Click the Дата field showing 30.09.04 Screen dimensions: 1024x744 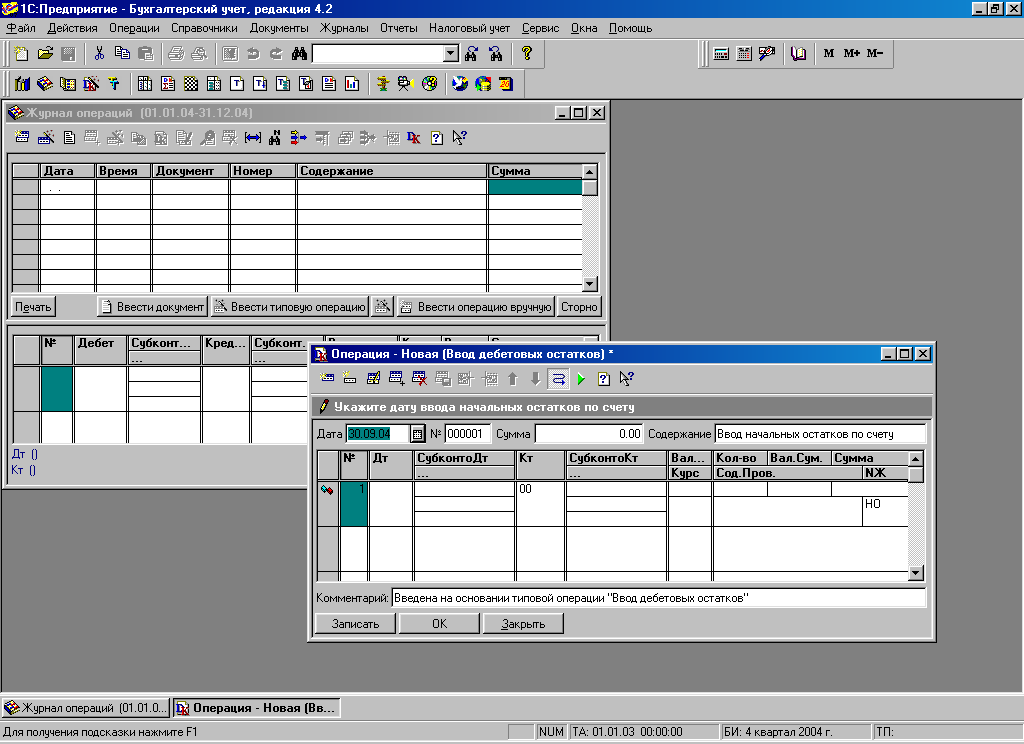(x=377, y=434)
